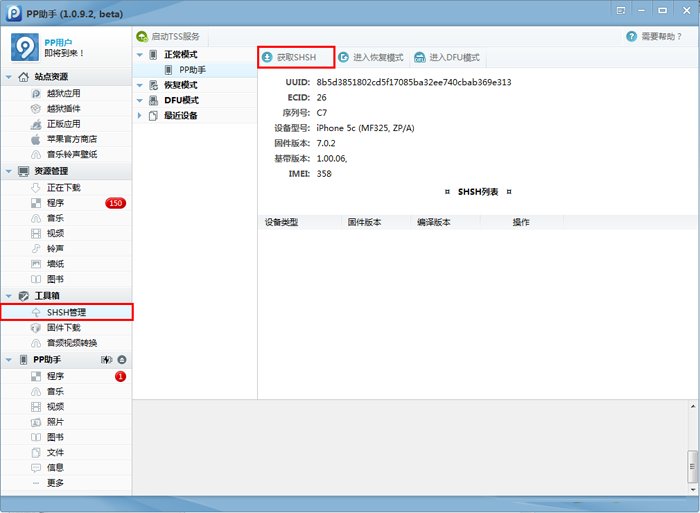
Task: Click the red 1 badge on device 程序
Action: coord(120,376)
